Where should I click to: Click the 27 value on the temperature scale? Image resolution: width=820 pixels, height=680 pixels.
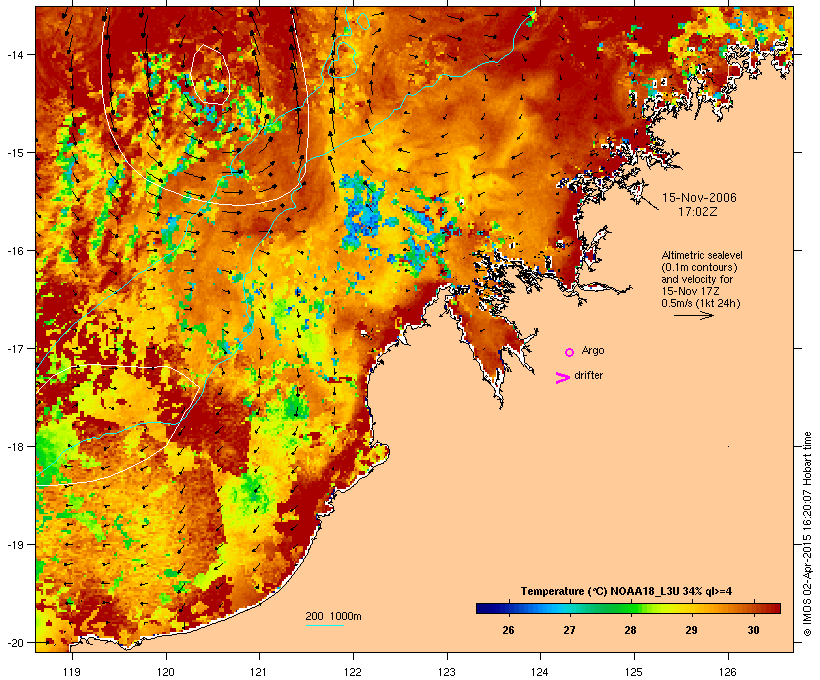pyautogui.click(x=570, y=630)
